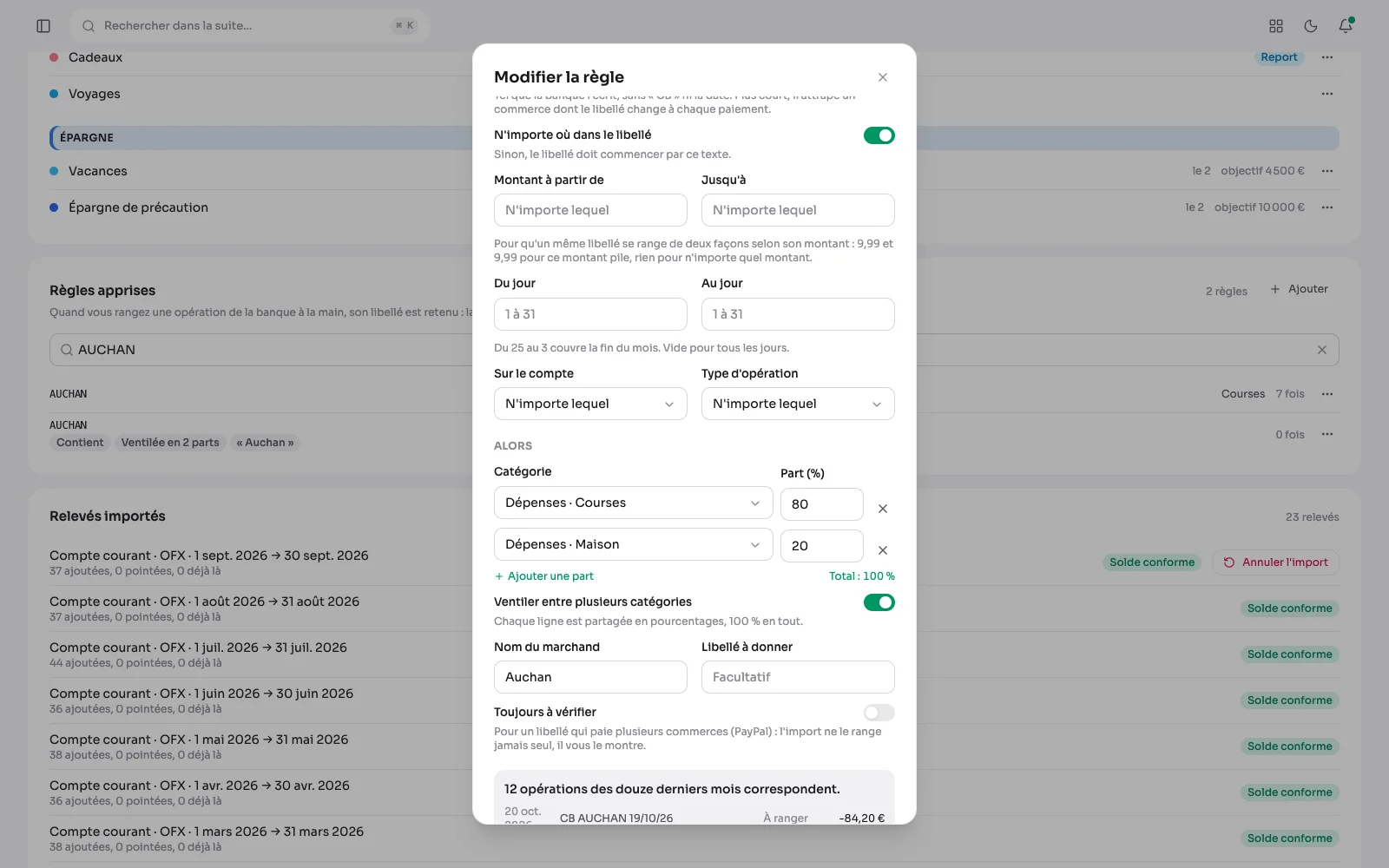Edit Nom du marchand field Auchan
The image size is (1389, 868).
click(x=590, y=677)
